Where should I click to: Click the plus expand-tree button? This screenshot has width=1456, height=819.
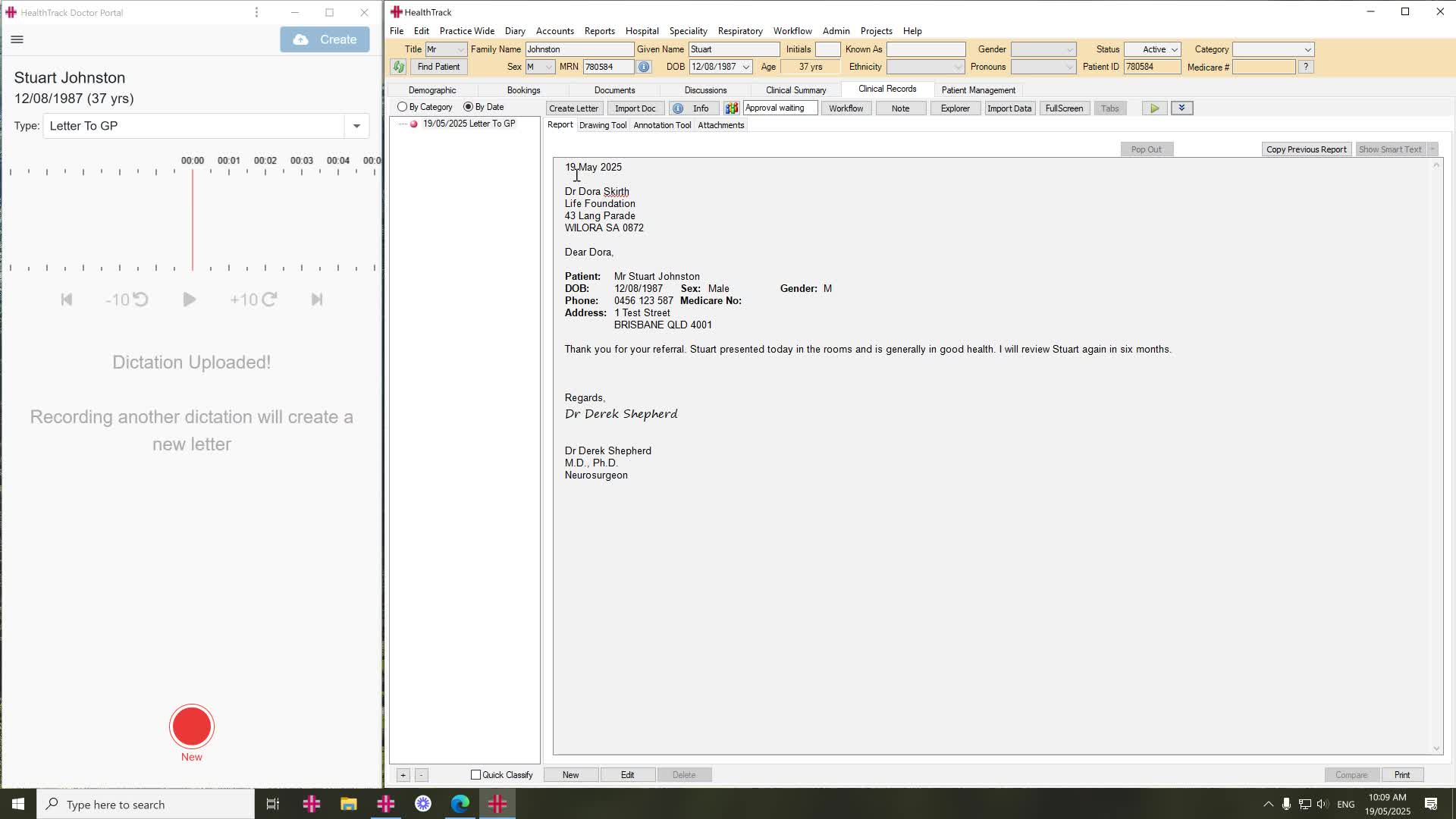[403, 775]
